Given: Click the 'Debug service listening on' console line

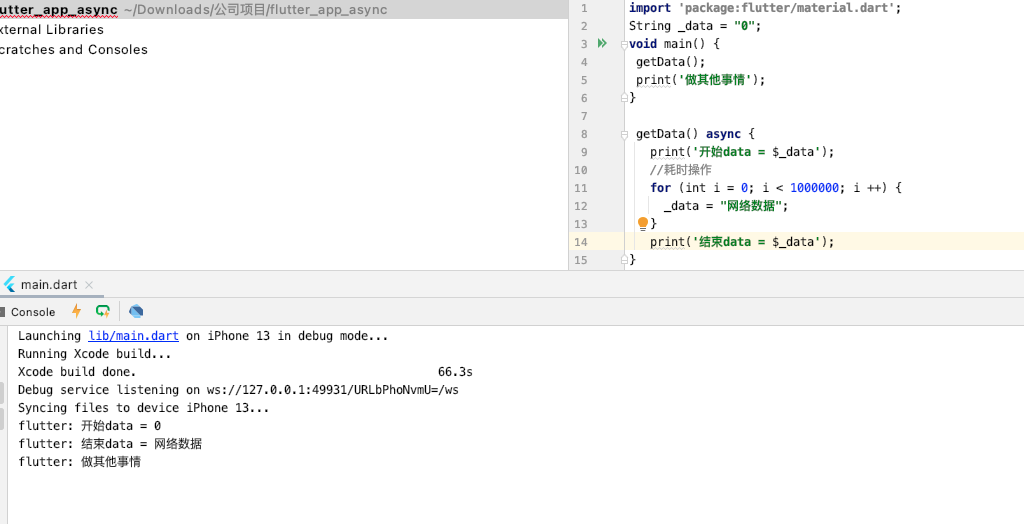Looking at the screenshot, I should (x=238, y=390).
